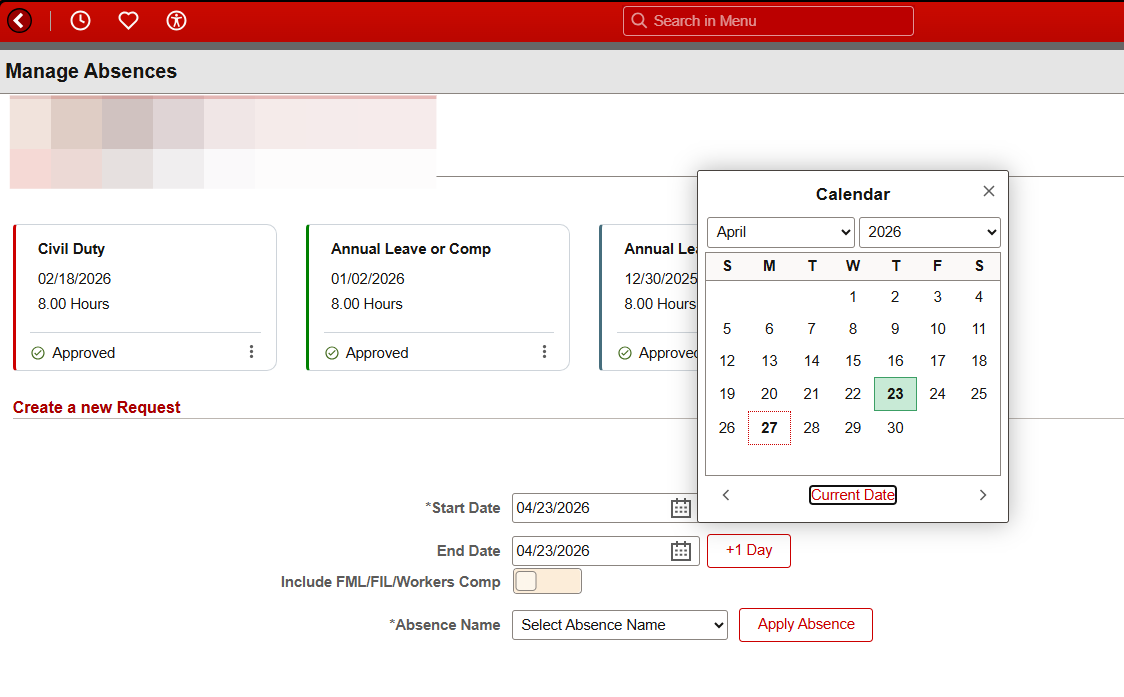Select April 1 in the calendar
Screen dimensions: 1124x697
pyautogui.click(x=853, y=297)
